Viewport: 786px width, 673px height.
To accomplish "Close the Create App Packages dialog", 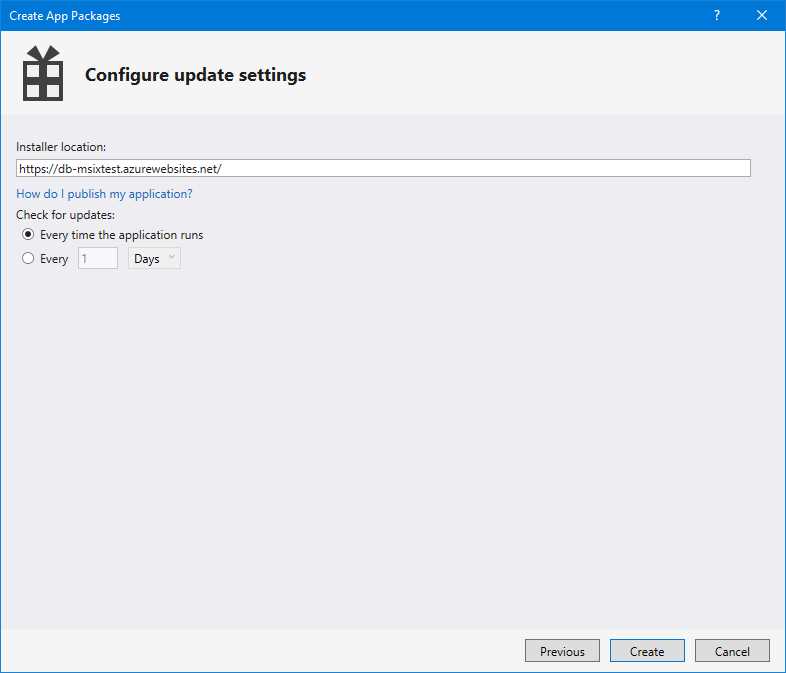I will pos(761,16).
